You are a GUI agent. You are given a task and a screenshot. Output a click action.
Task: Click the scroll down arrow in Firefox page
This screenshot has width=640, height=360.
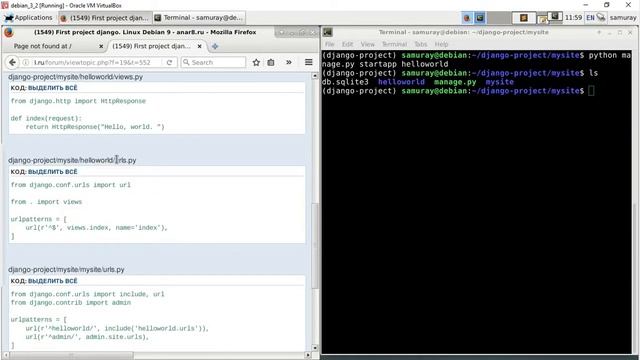coord(315,347)
